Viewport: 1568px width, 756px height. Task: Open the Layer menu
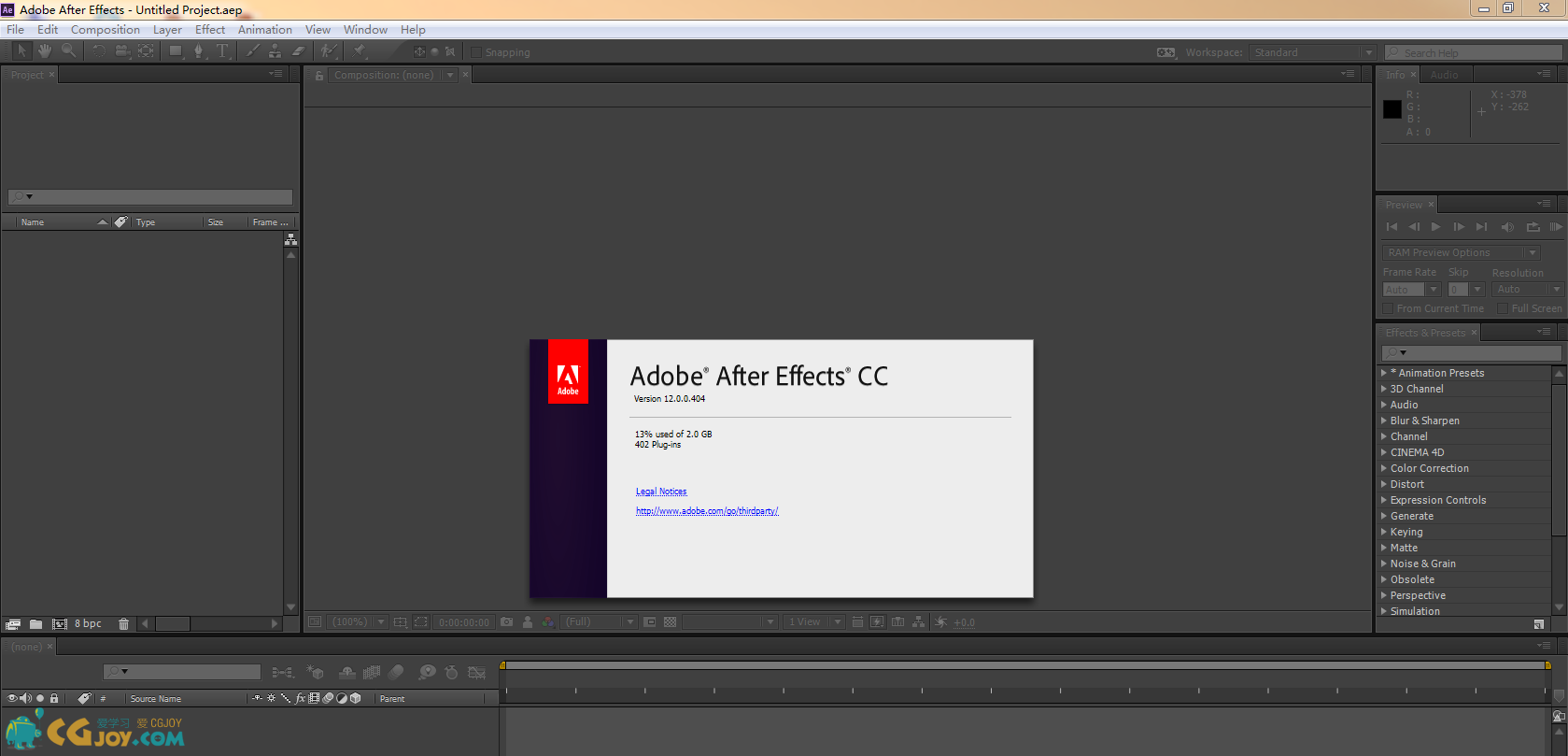[x=167, y=30]
